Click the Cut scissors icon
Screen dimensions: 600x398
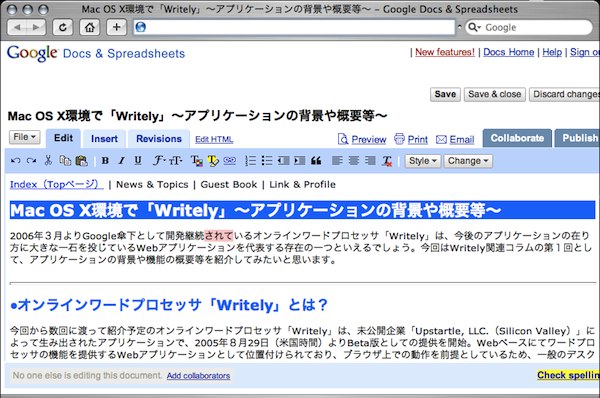[x=48, y=160]
